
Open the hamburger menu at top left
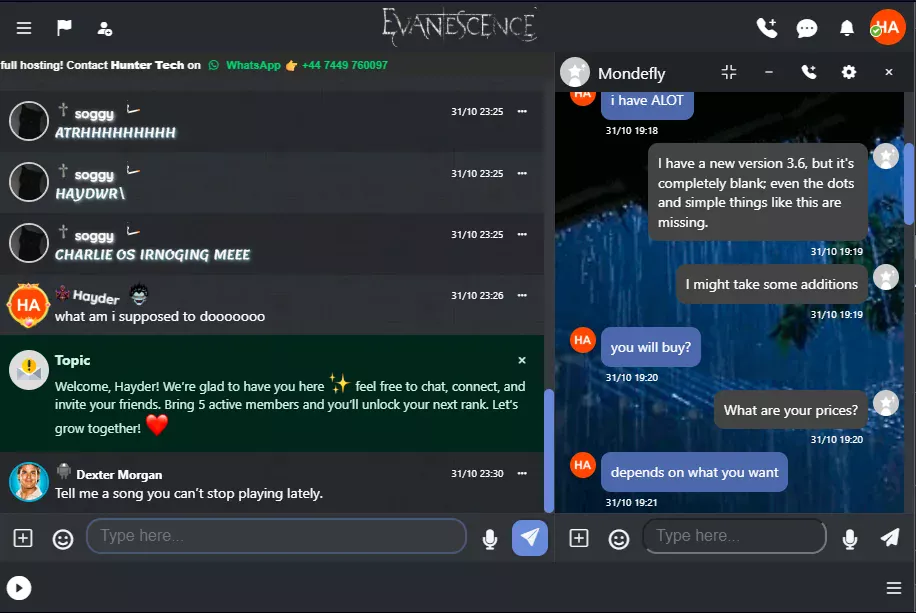pos(24,28)
